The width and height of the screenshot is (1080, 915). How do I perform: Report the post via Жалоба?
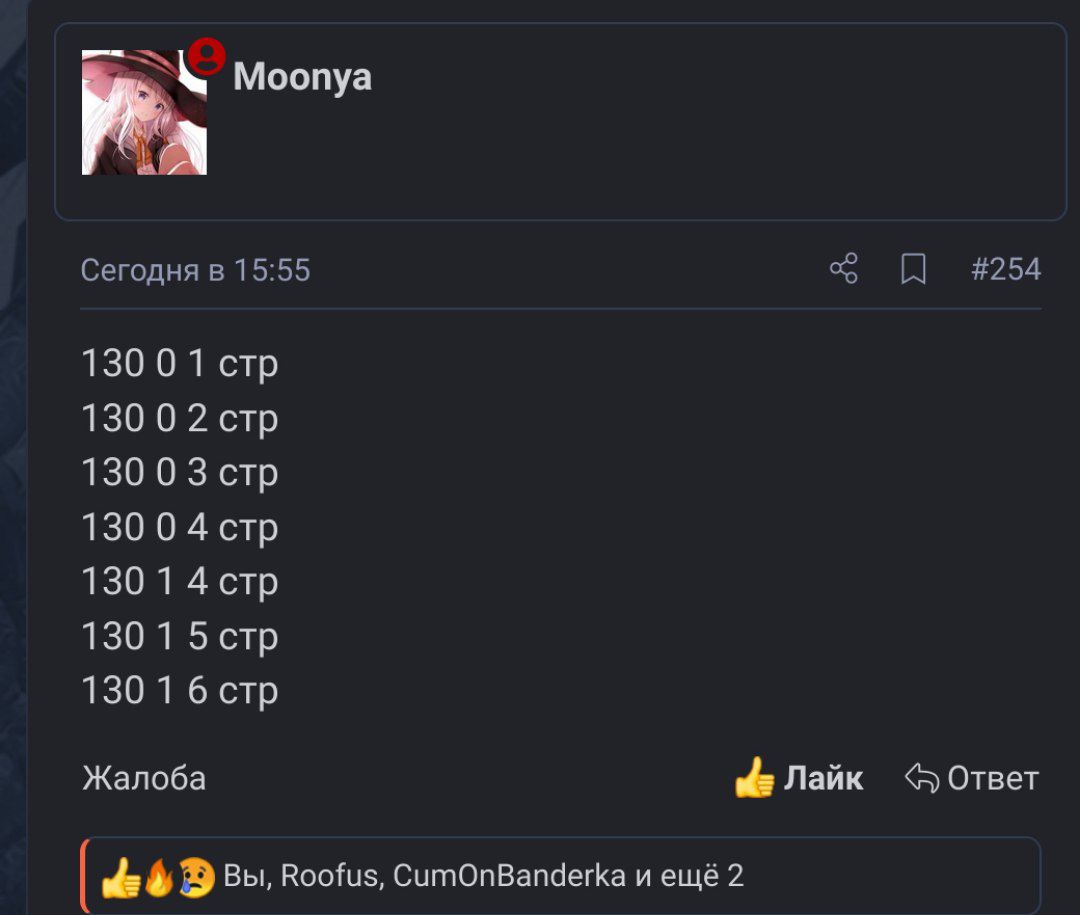[144, 779]
